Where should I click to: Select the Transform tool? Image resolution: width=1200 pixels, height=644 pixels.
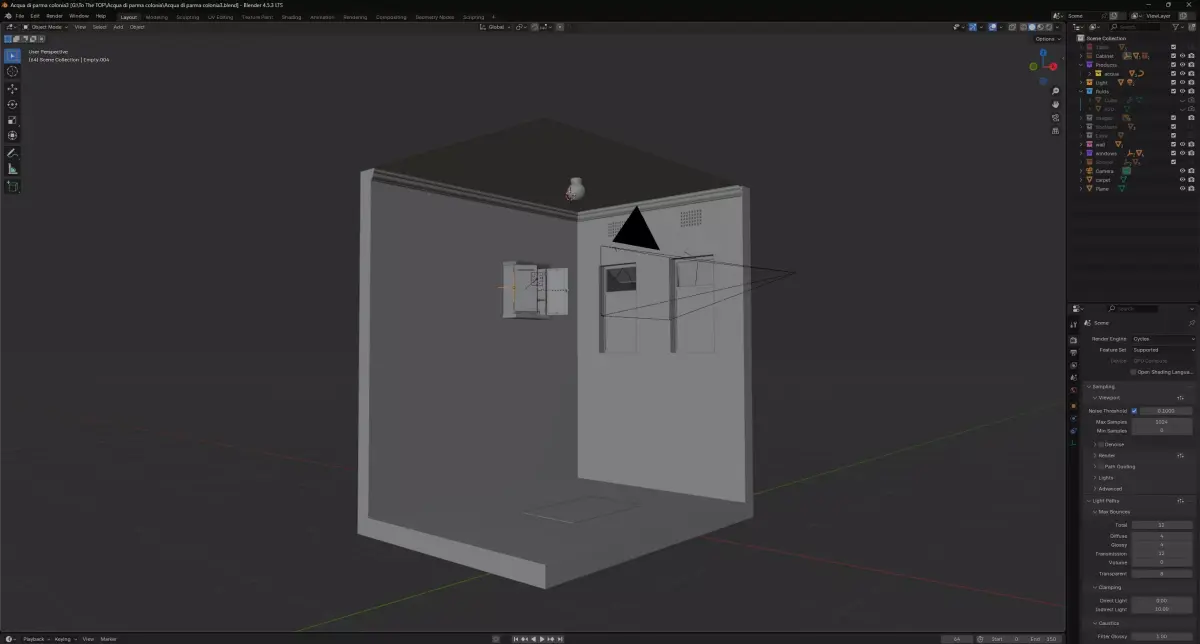point(13,136)
